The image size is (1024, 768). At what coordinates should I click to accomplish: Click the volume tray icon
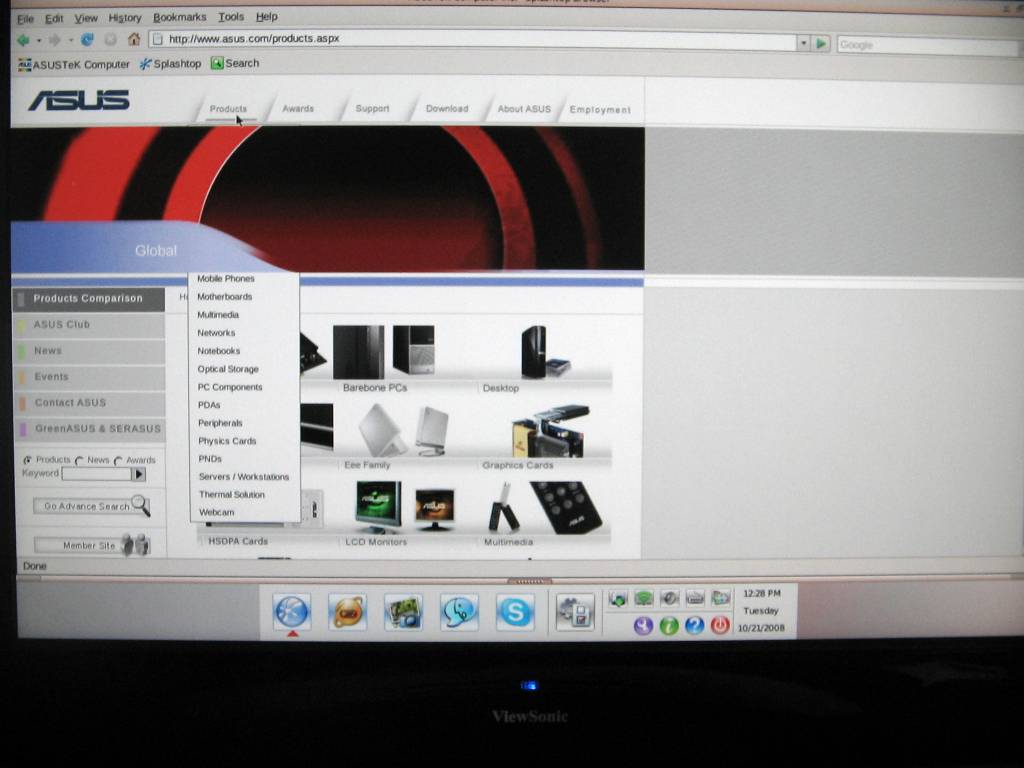669,598
